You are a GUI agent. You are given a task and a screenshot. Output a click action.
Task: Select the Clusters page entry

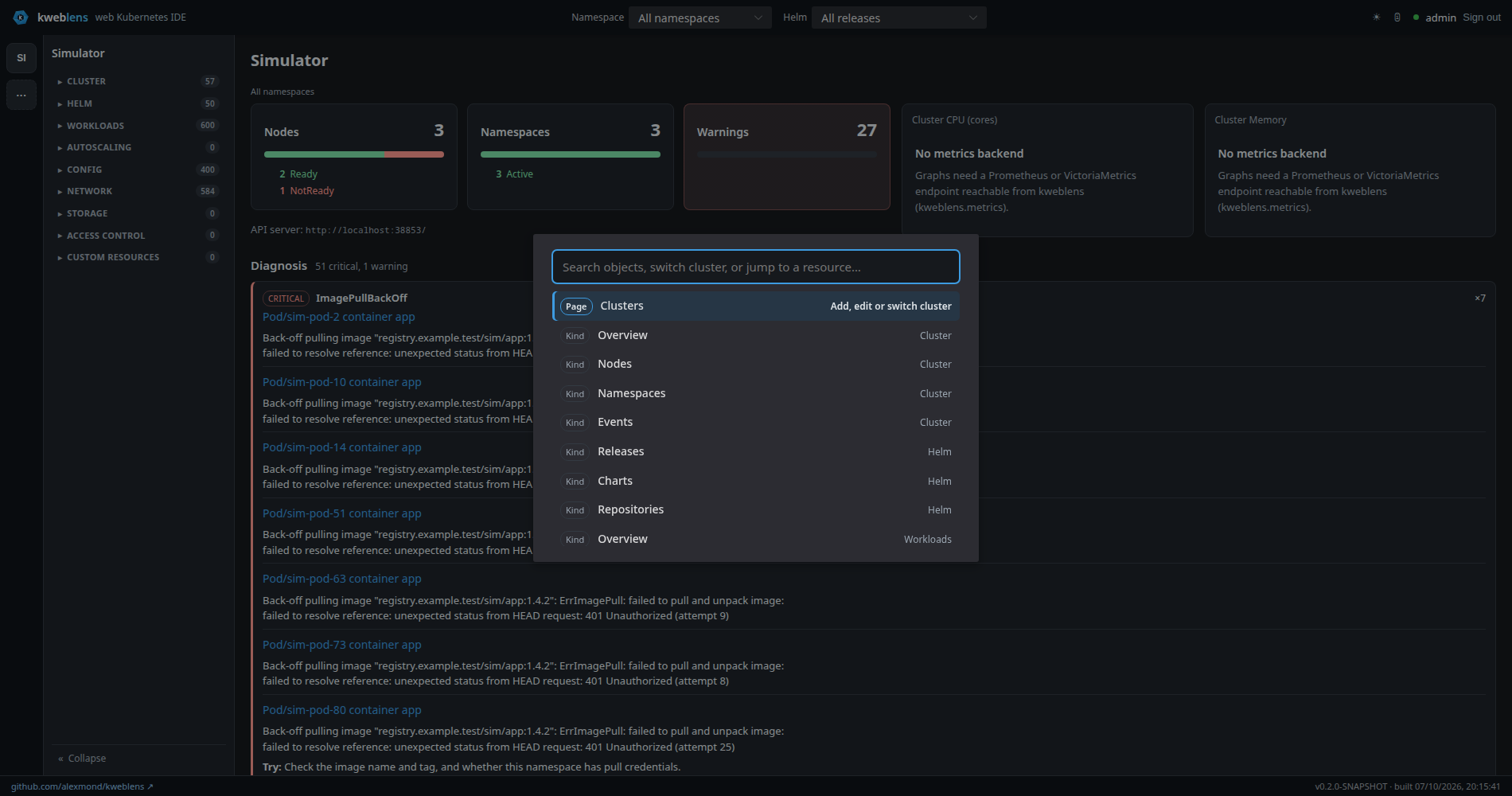pyautogui.click(x=756, y=306)
